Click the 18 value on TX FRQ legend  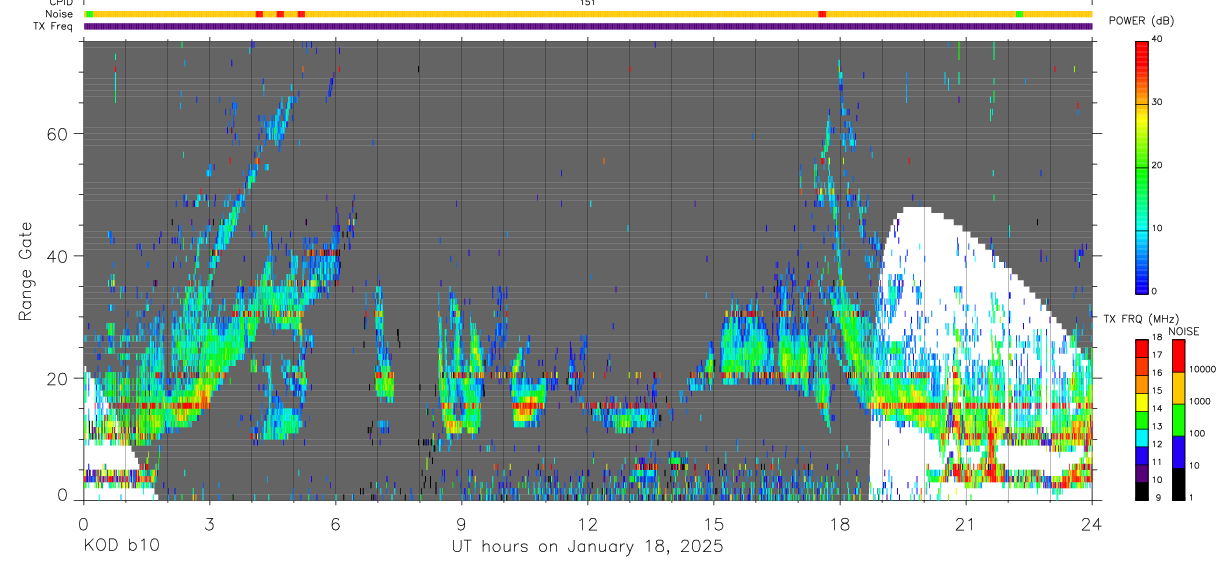coord(1157,337)
